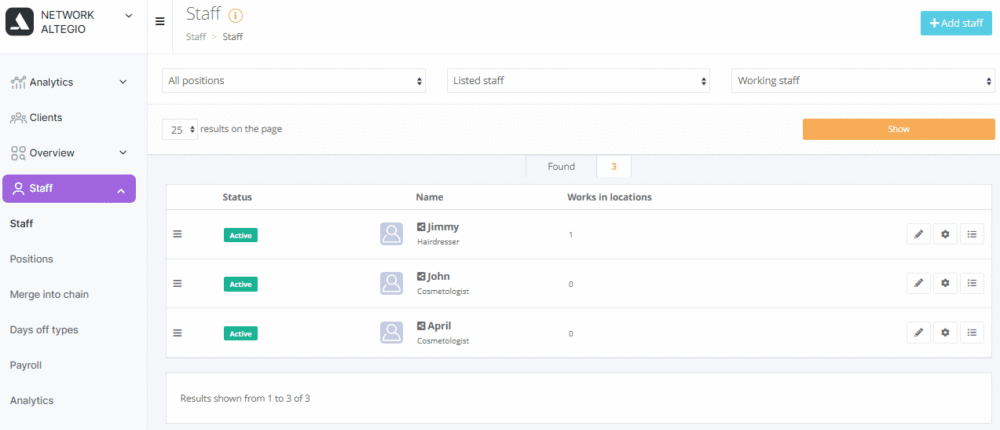Open the Working staff filter dropdown
The image size is (1000, 430).
pyautogui.click(x=863, y=81)
